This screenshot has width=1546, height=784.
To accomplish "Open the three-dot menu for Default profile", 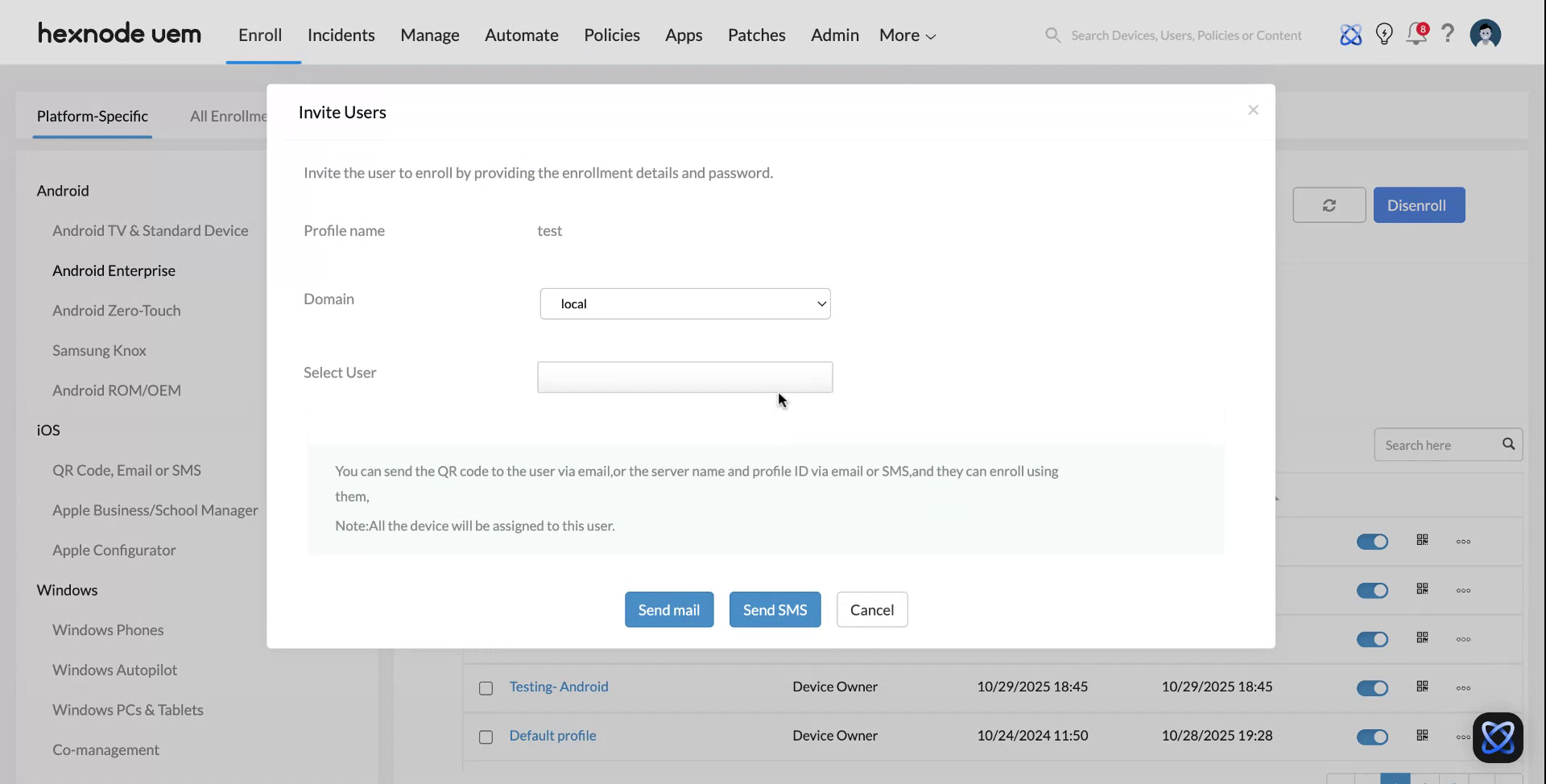I will [1464, 737].
